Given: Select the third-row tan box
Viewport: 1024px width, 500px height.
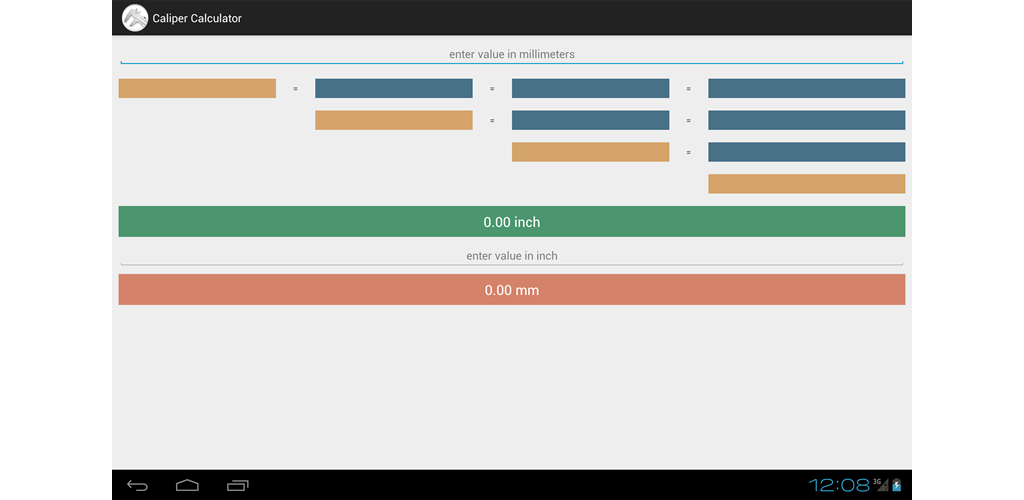Looking at the screenshot, I should click(x=590, y=152).
